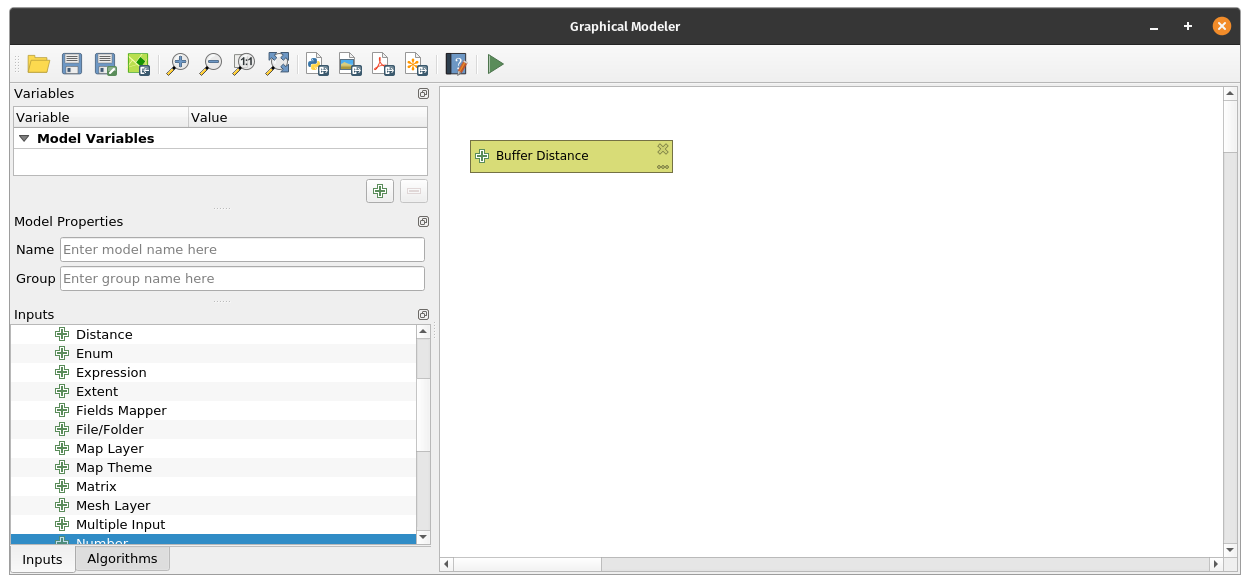Collapse the Model Variables group

(x=24, y=139)
